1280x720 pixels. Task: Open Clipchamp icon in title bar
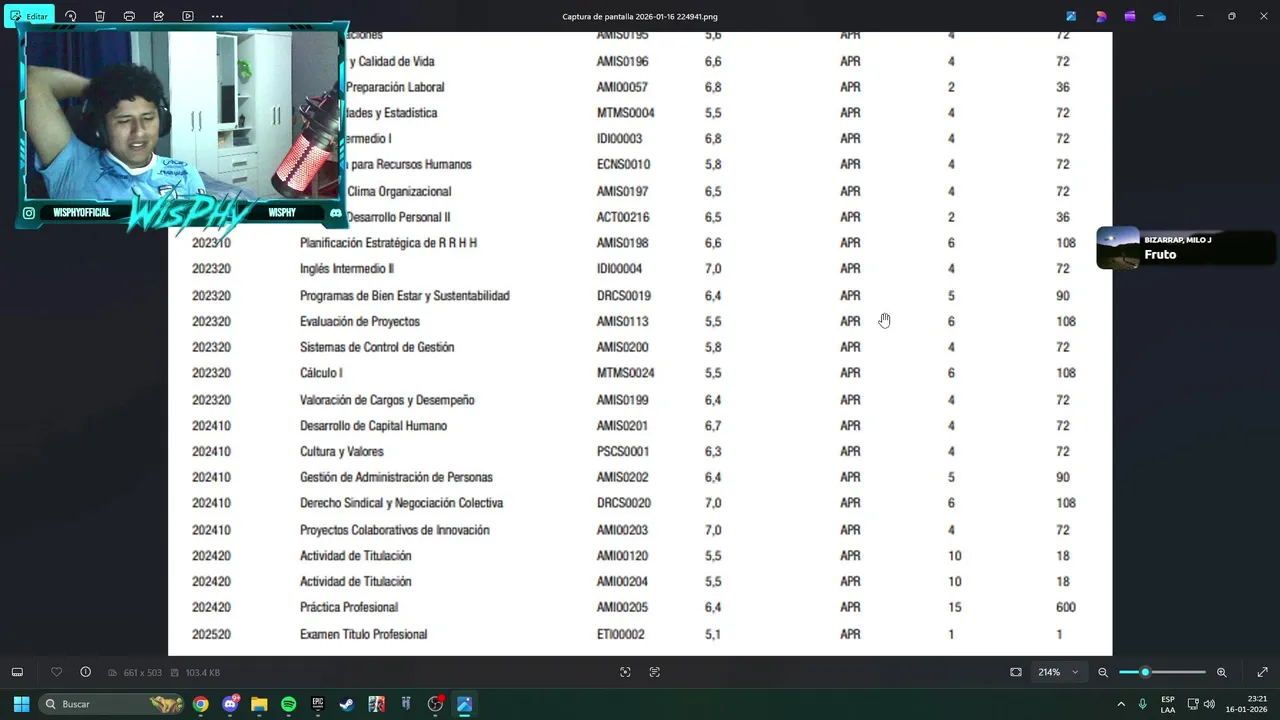click(x=1130, y=16)
